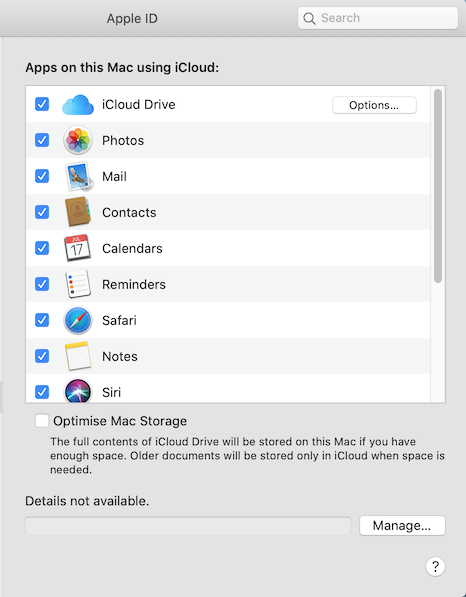This screenshot has width=466, height=597.
Task: Select the Contacts label text
Action: [x=129, y=212]
